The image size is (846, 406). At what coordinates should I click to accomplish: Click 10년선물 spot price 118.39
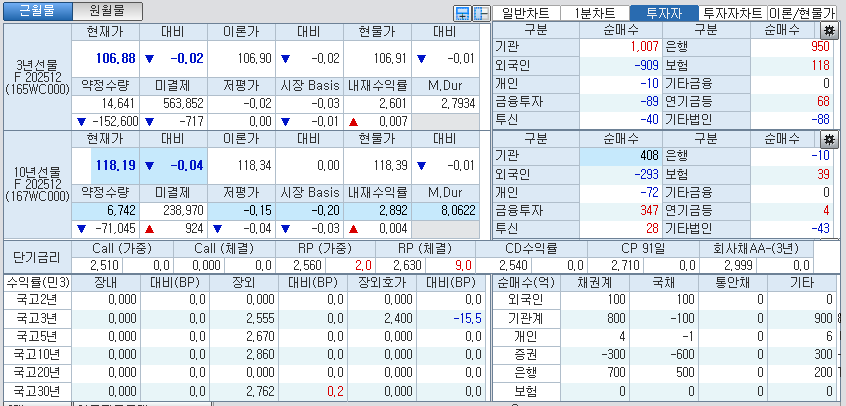coord(390,166)
